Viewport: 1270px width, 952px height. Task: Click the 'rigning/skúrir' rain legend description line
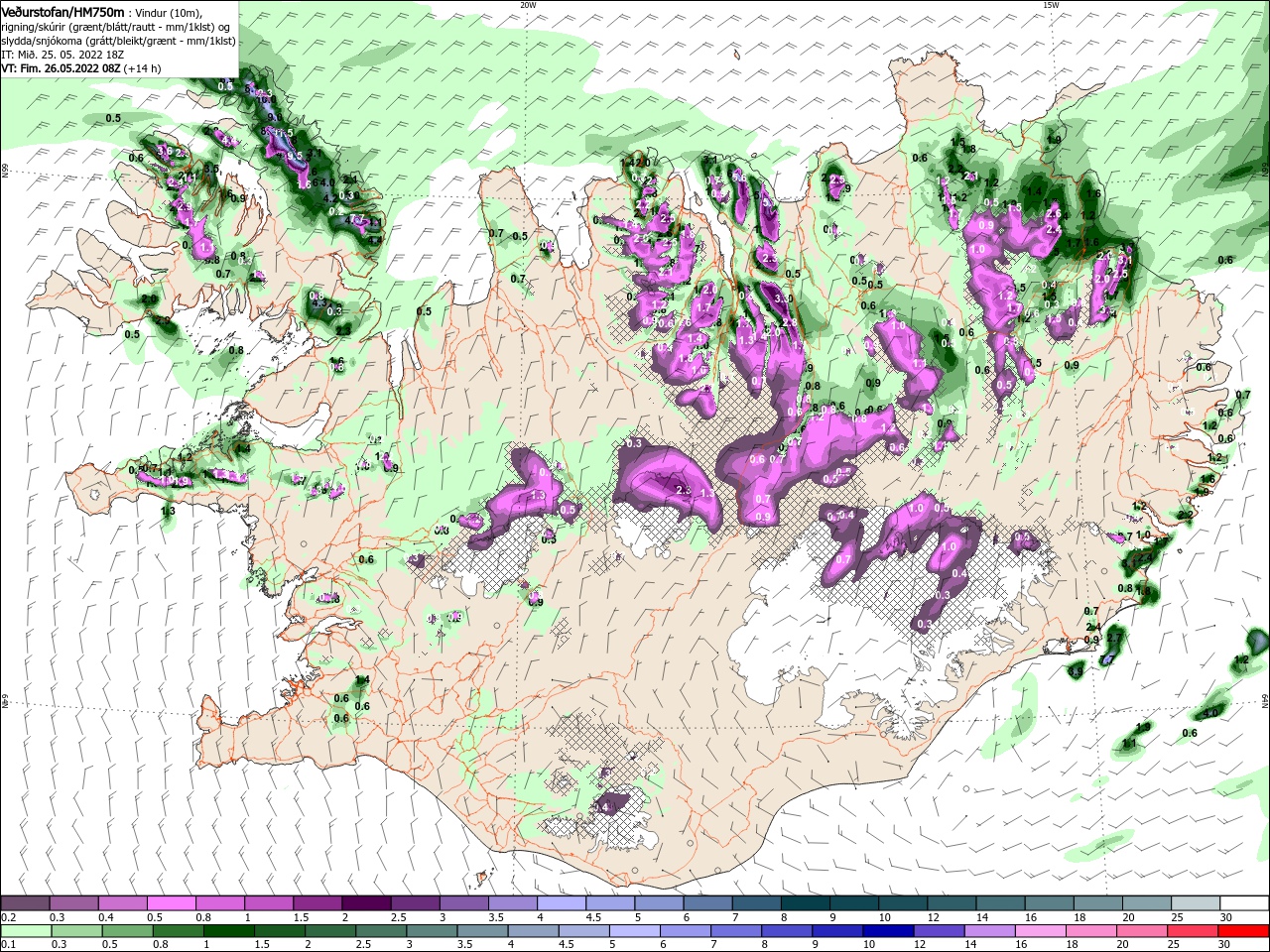pos(115,27)
